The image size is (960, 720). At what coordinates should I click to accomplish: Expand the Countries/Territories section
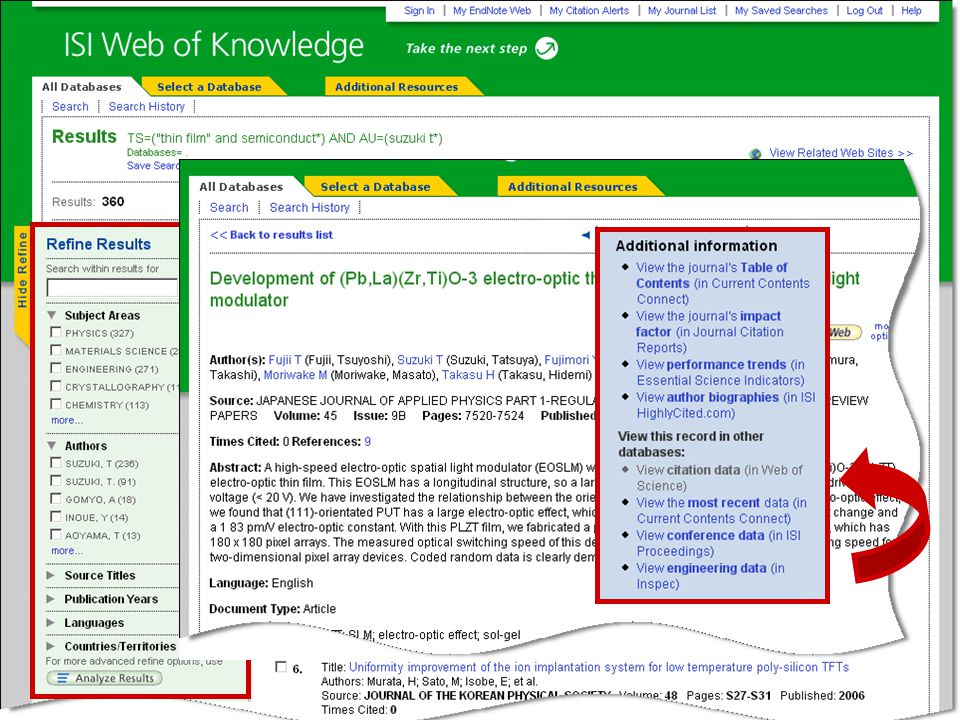click(51, 646)
